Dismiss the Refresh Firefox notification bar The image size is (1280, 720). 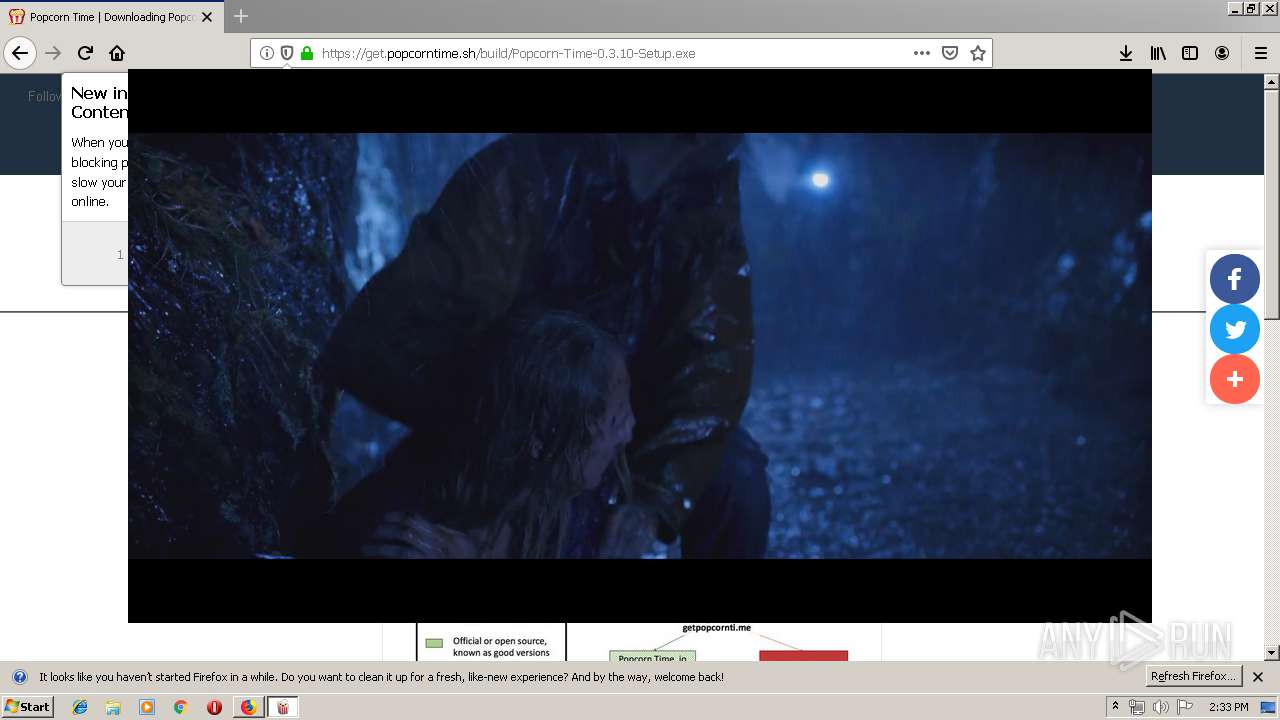(x=1258, y=677)
